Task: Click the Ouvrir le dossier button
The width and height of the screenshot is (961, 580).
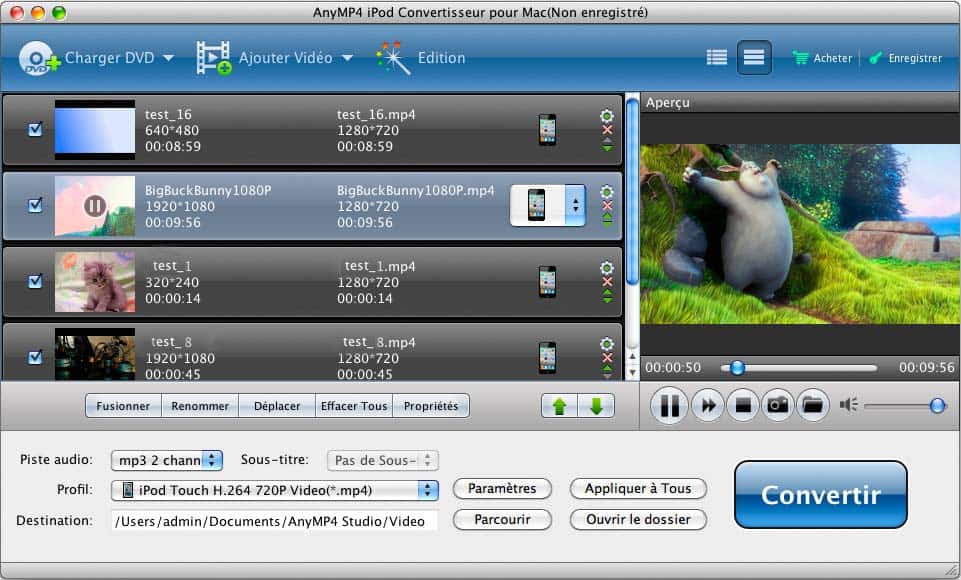Action: (638, 519)
